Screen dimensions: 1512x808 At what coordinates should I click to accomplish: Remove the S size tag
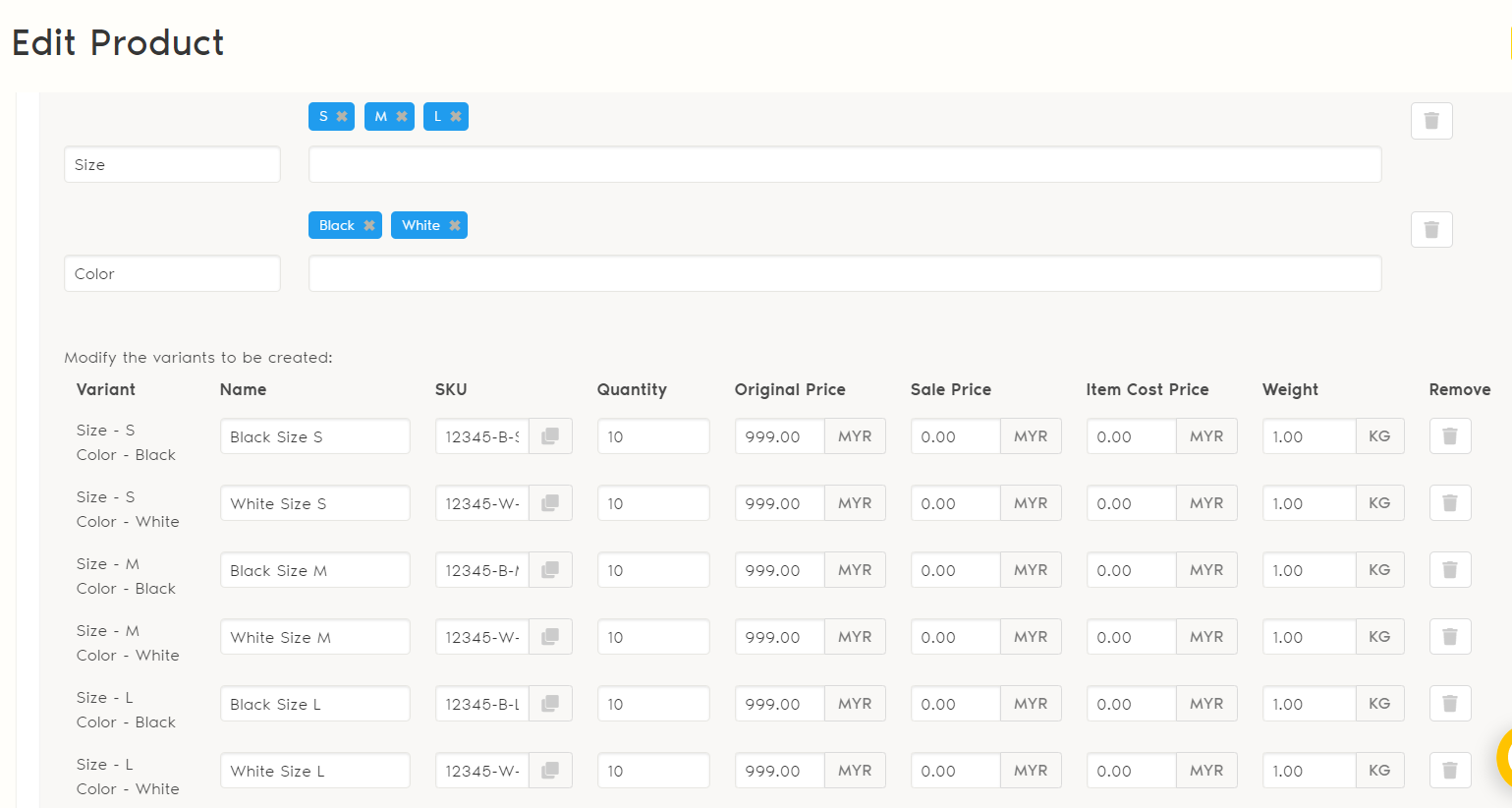(342, 116)
